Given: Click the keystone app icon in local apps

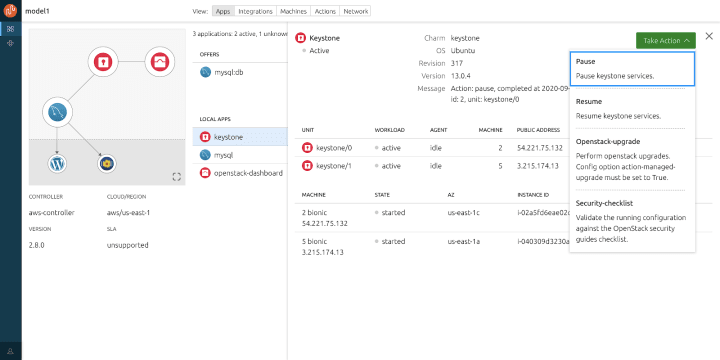Looking at the screenshot, I should click(x=205, y=137).
